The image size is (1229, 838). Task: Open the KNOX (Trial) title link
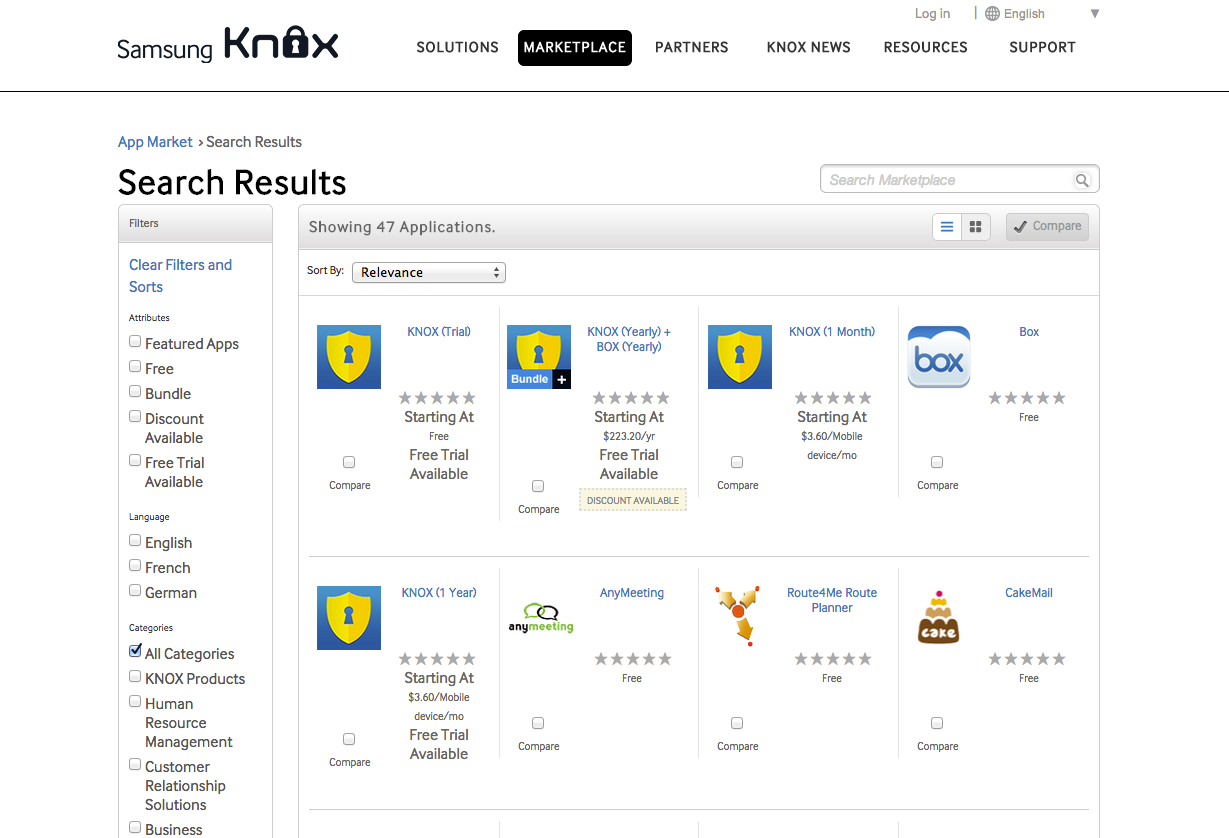point(439,332)
